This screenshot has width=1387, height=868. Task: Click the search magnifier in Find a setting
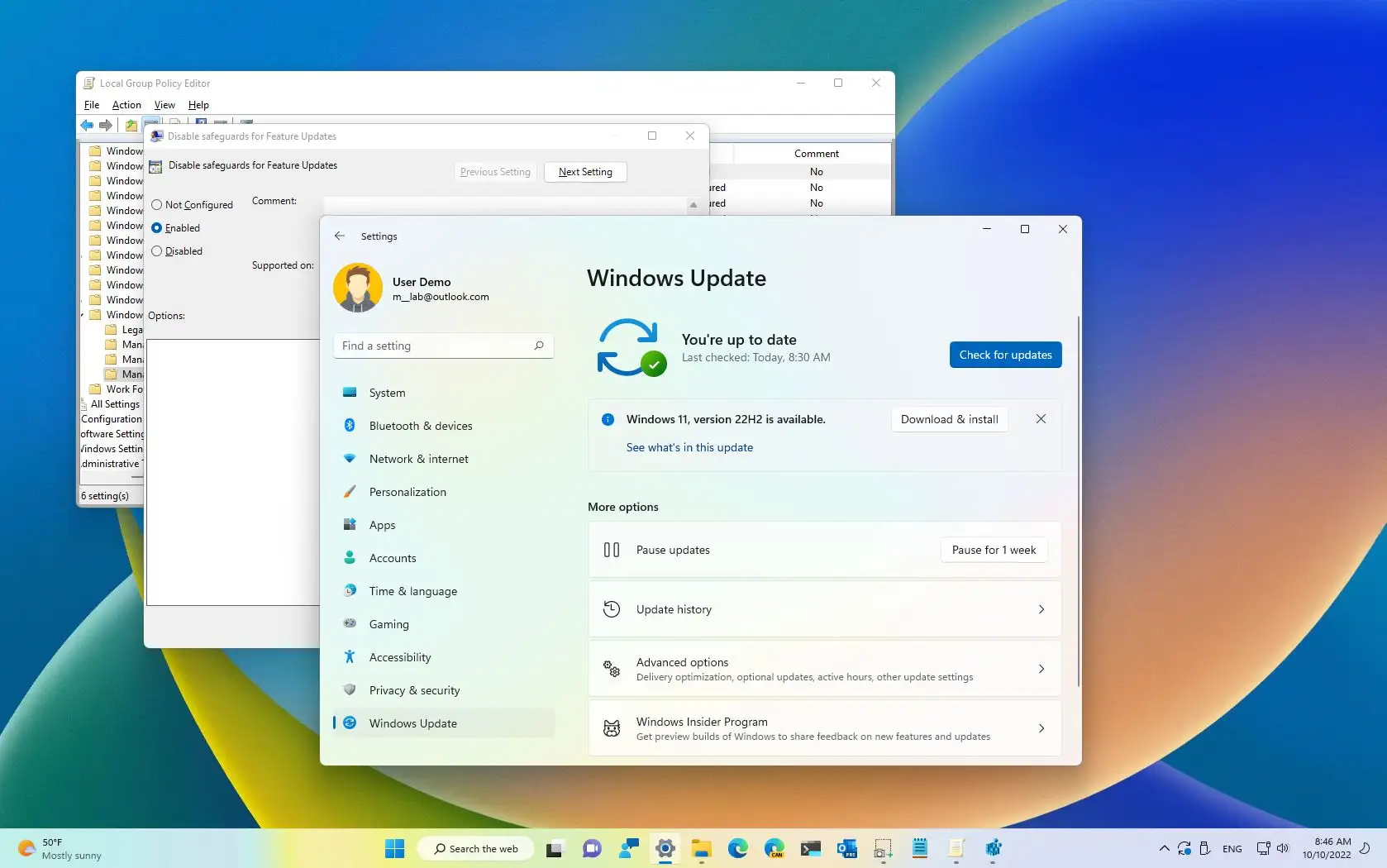(x=539, y=346)
